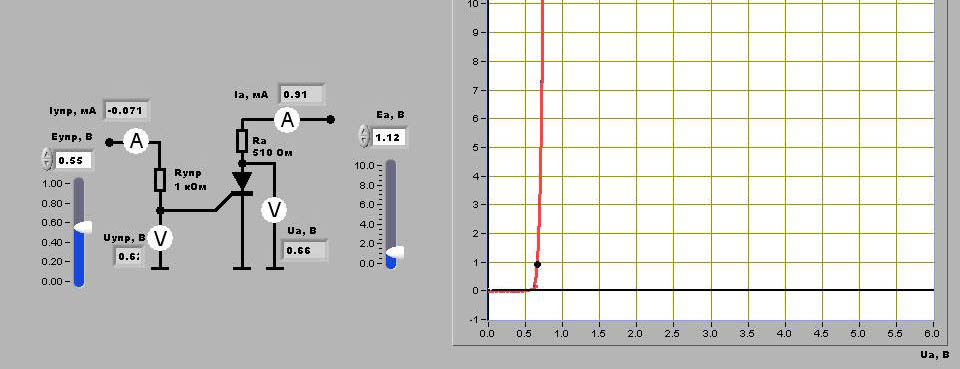Click the 'Ra 510 Ом' resistor label
Image resolution: width=960 pixels, height=369 pixels.
(x=272, y=147)
